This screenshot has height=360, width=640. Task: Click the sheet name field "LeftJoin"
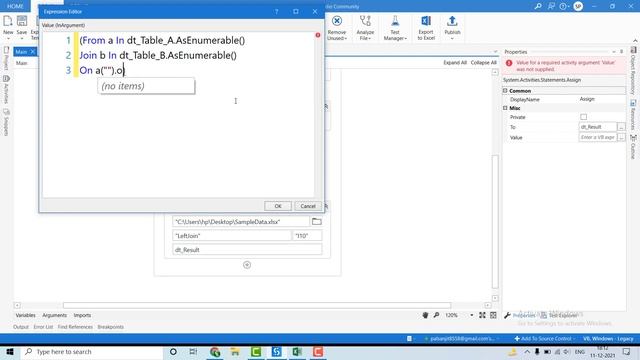pos(231,236)
